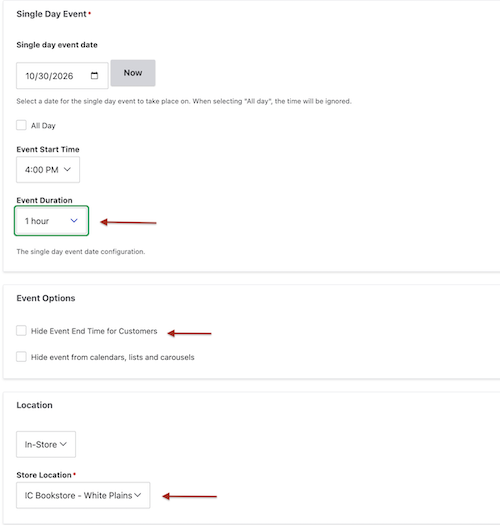Screen dimensions: 500x525
Task: Click the Store Location label
Action: coord(44,475)
